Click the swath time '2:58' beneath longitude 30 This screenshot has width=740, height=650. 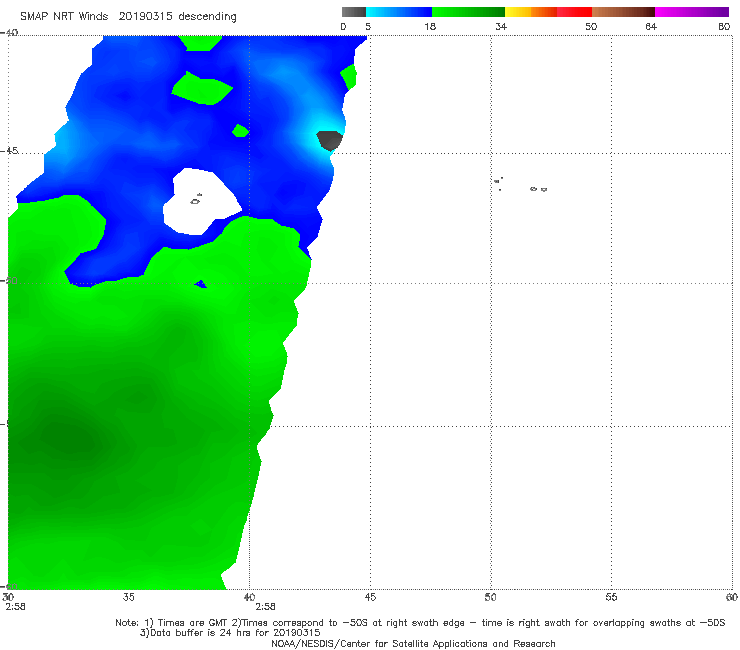pos(16,607)
